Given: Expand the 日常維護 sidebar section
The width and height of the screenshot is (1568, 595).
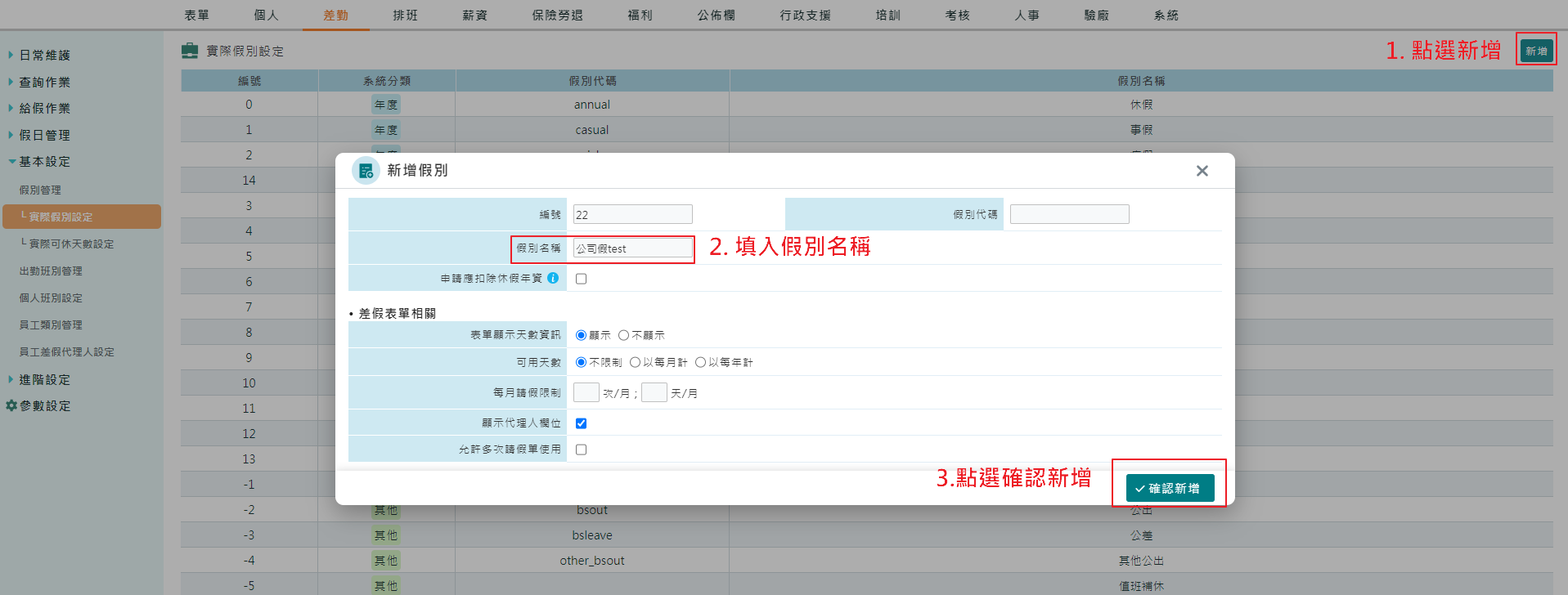Looking at the screenshot, I should coord(45,55).
